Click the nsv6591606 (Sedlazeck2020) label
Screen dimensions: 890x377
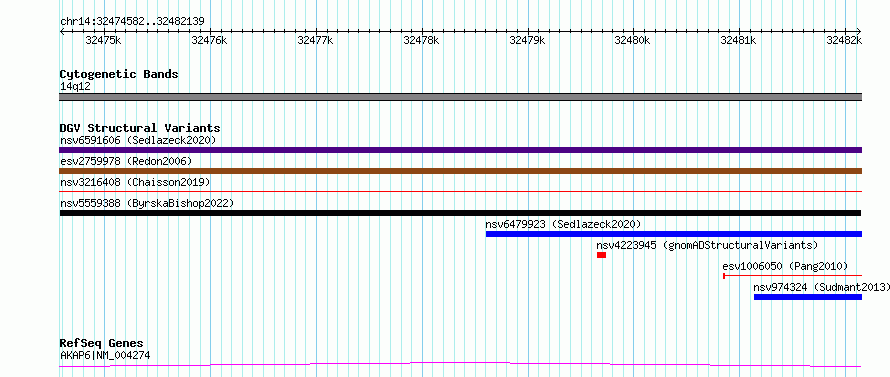click(x=138, y=140)
